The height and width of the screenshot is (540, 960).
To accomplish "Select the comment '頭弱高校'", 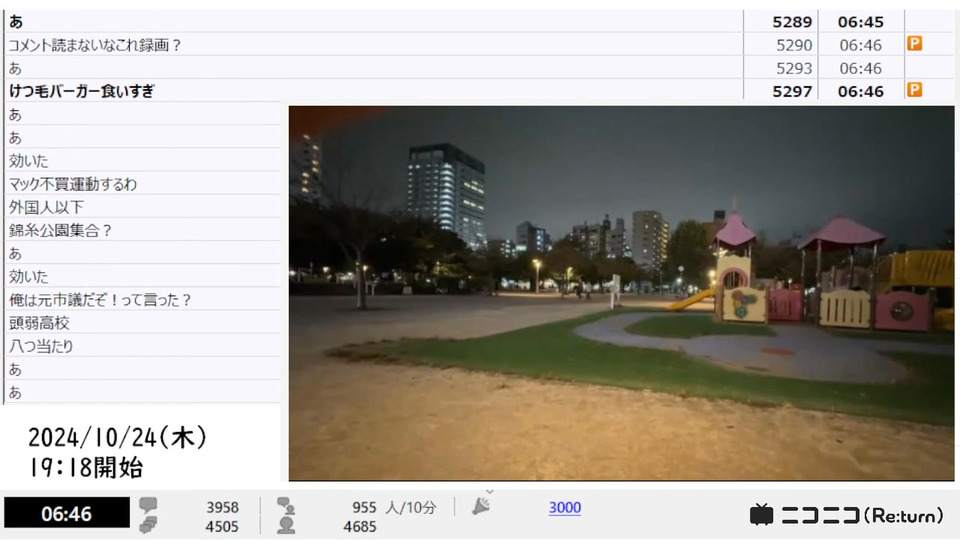I will click(x=39, y=323).
